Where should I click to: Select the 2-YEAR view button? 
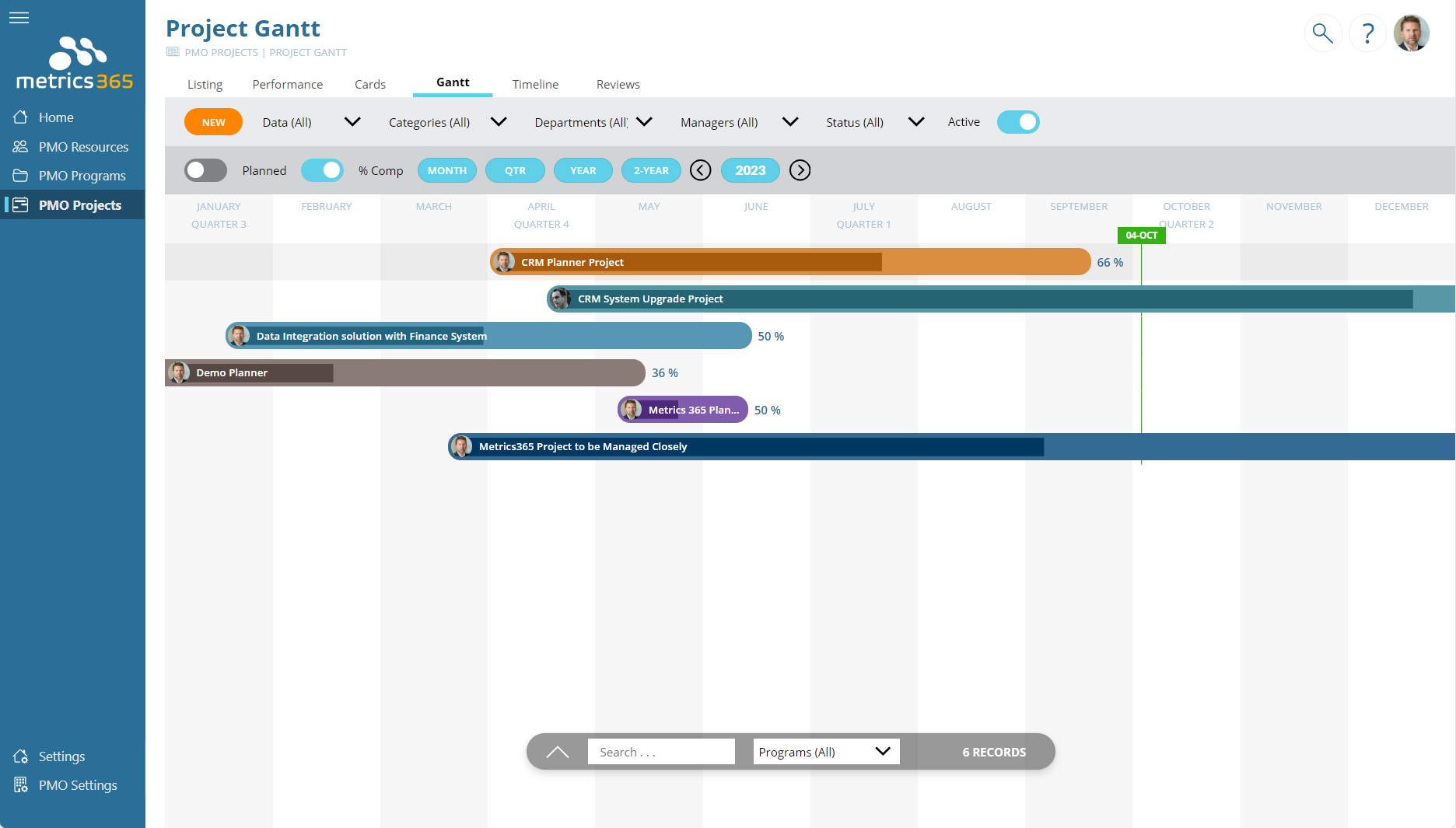pos(651,170)
